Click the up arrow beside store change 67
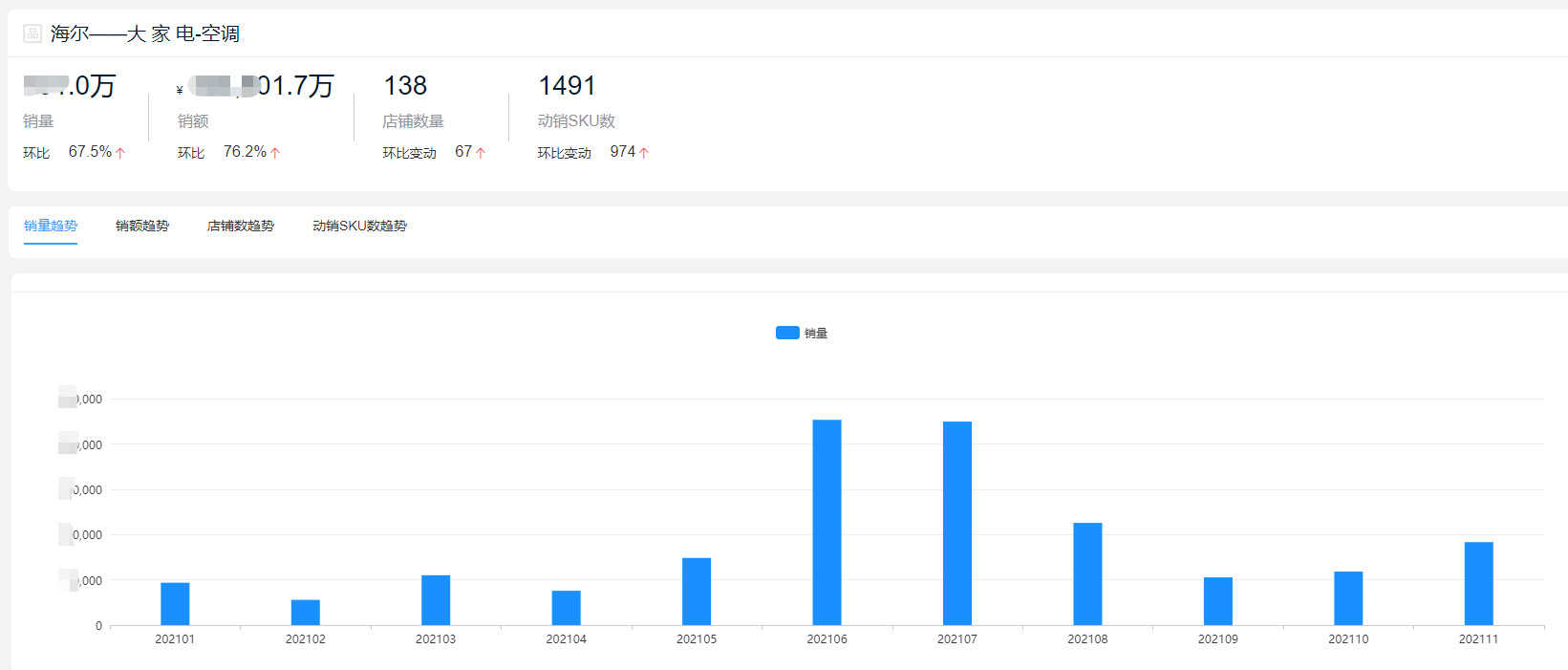Viewport: 1568px width, 670px height. click(481, 153)
